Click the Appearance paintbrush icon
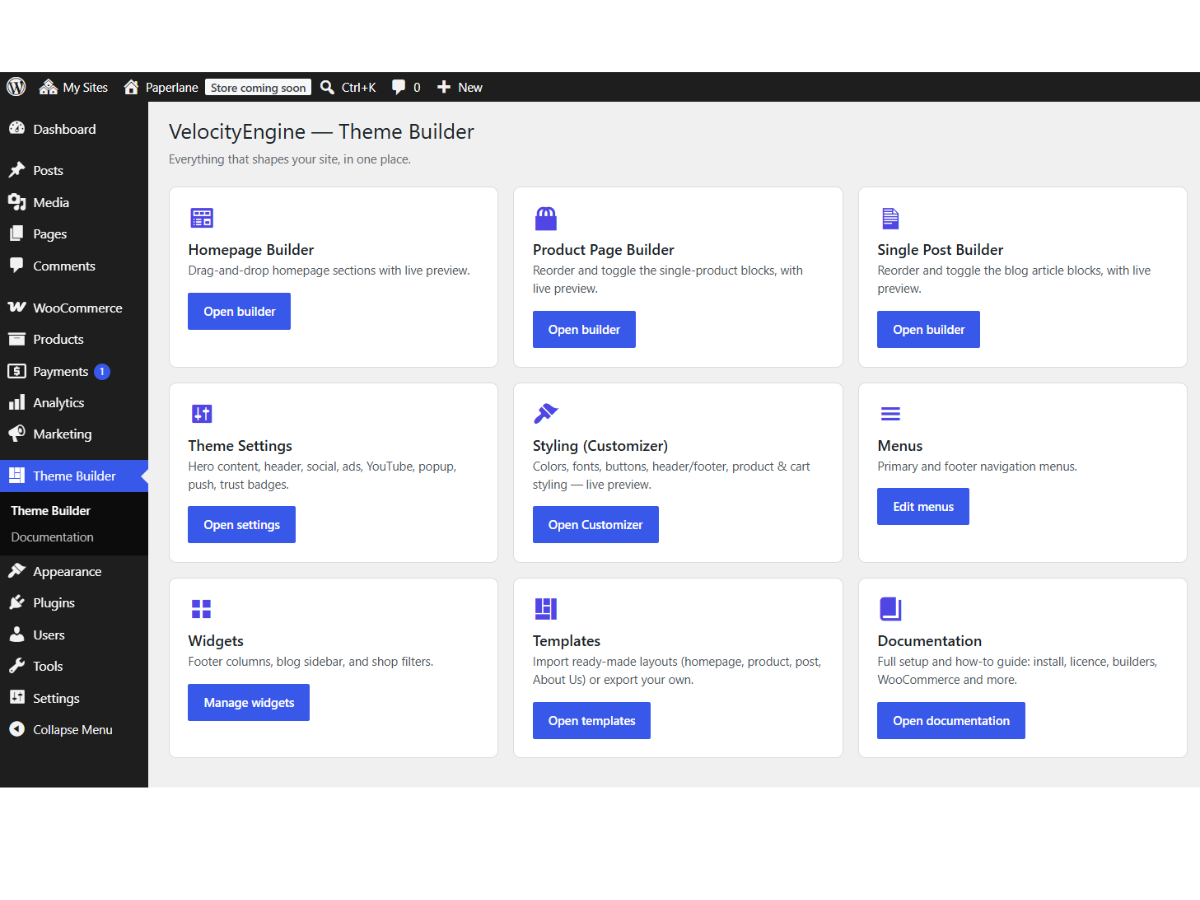The image size is (1200, 900). coord(16,572)
